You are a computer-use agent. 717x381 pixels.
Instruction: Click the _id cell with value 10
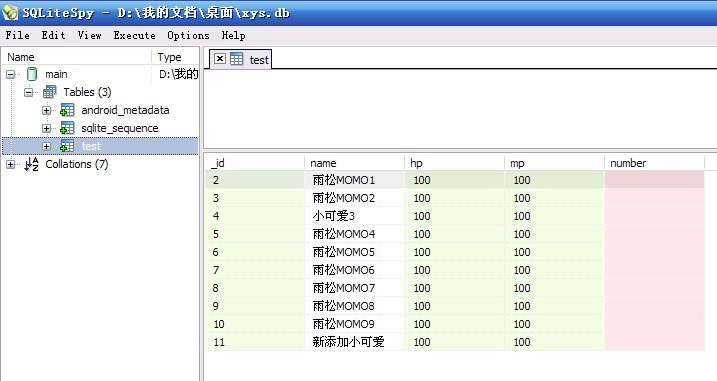pyautogui.click(x=255, y=324)
